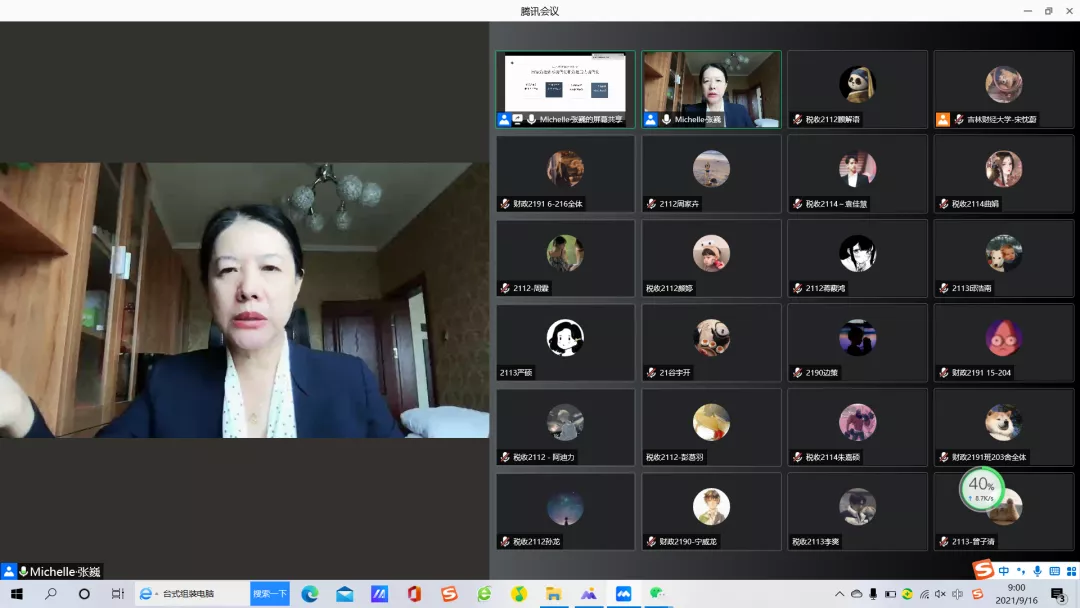Open File Explorer from taskbar
Screen dimensions: 1080x608
click(x=553, y=594)
